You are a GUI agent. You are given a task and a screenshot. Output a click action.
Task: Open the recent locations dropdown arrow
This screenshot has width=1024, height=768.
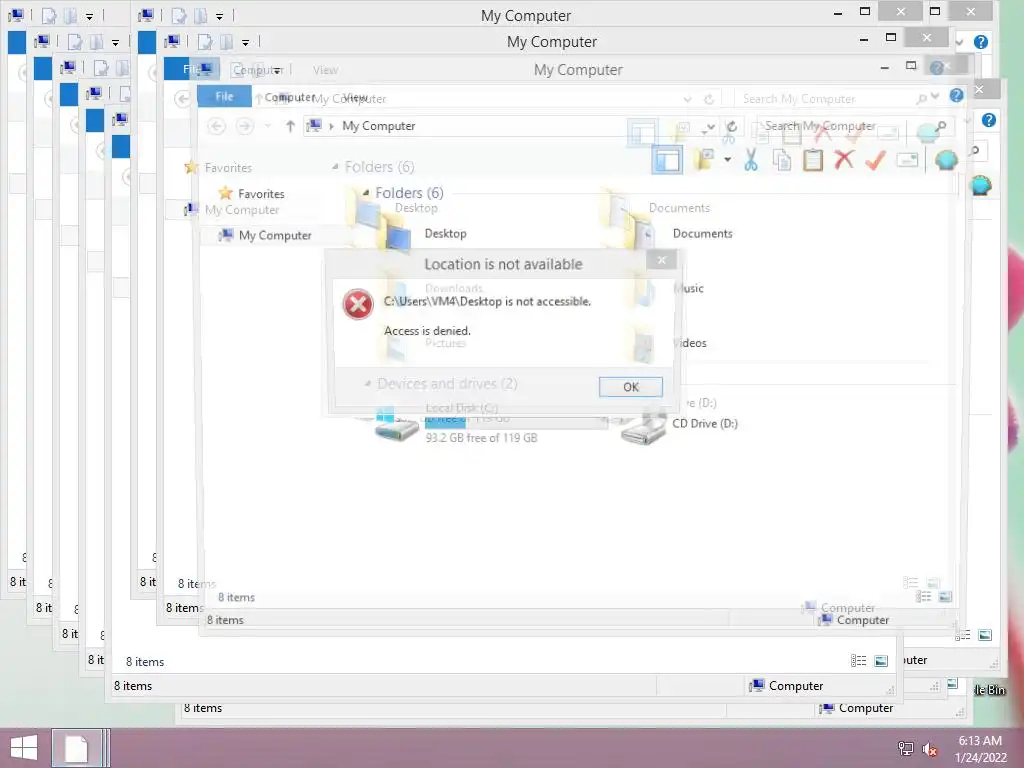(x=268, y=126)
